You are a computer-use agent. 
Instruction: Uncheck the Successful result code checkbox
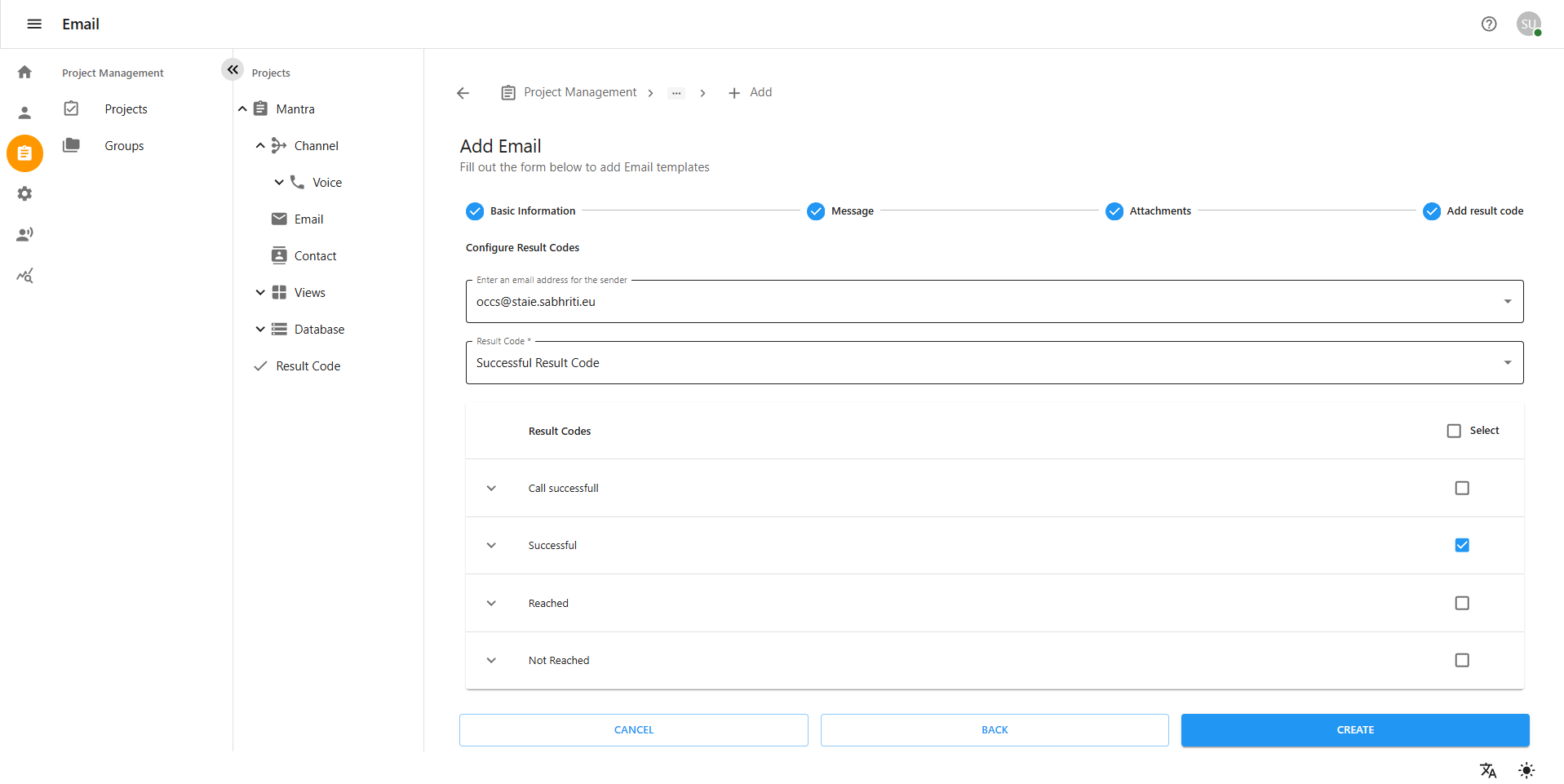1461,545
